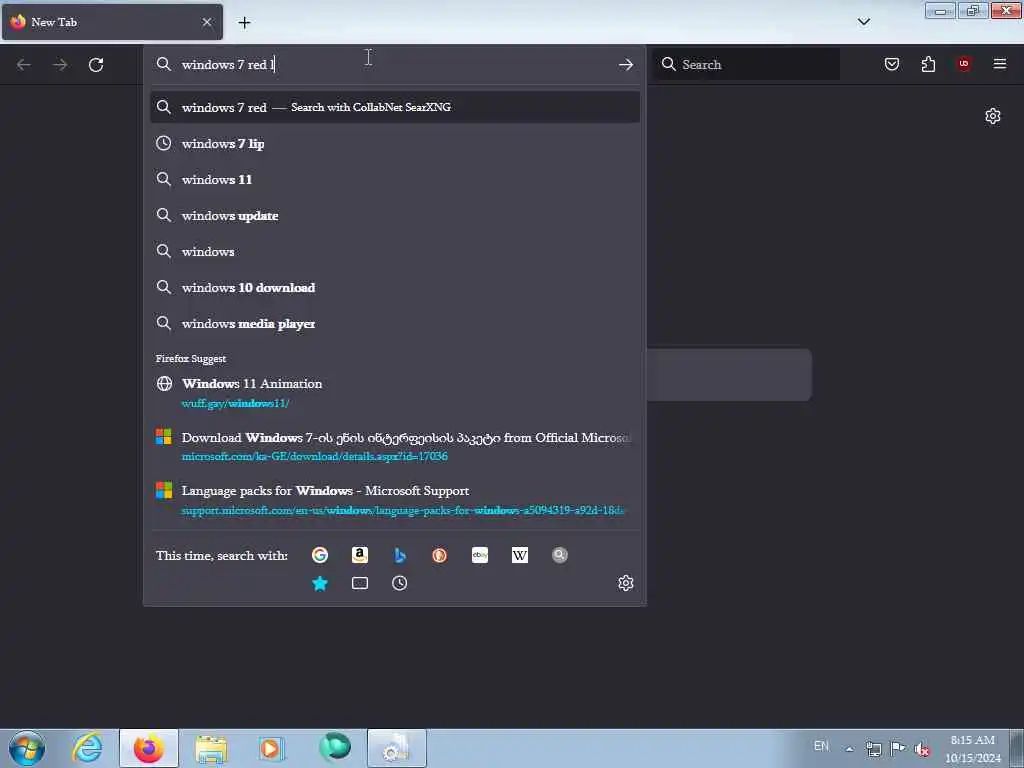Click the Google search engine icon

[x=320, y=555]
